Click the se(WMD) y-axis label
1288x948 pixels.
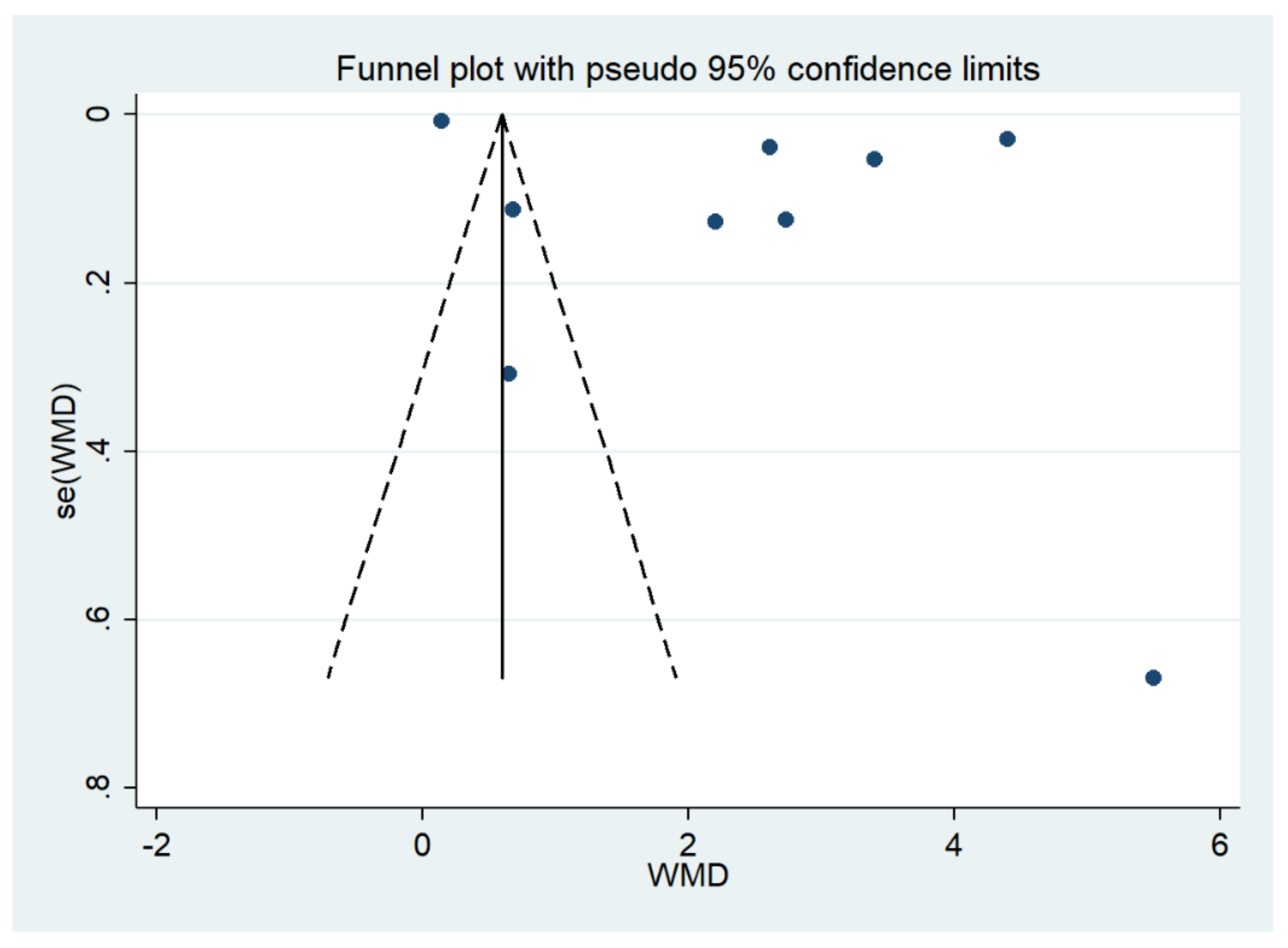pos(65,450)
